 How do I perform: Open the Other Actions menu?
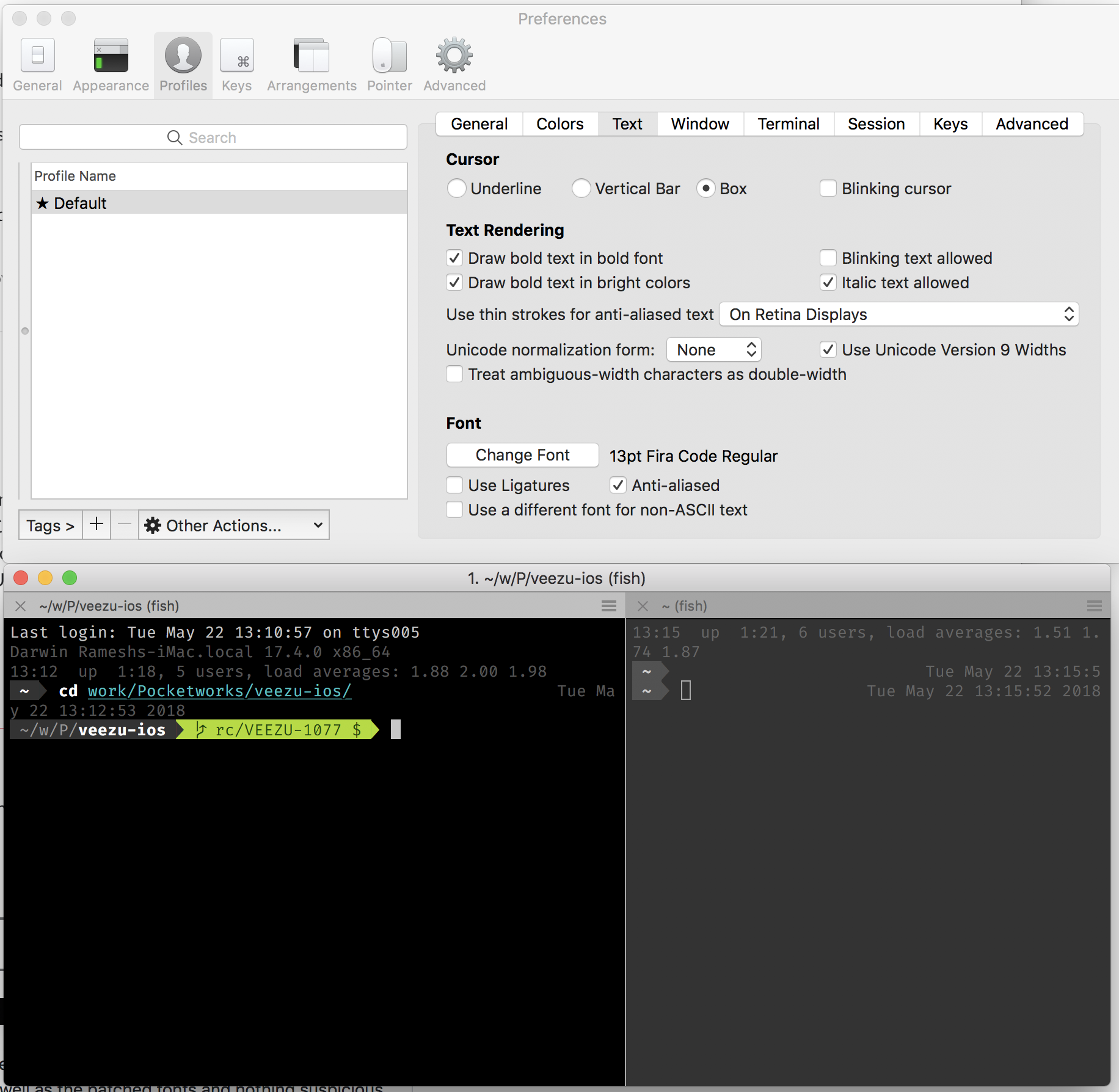234,525
